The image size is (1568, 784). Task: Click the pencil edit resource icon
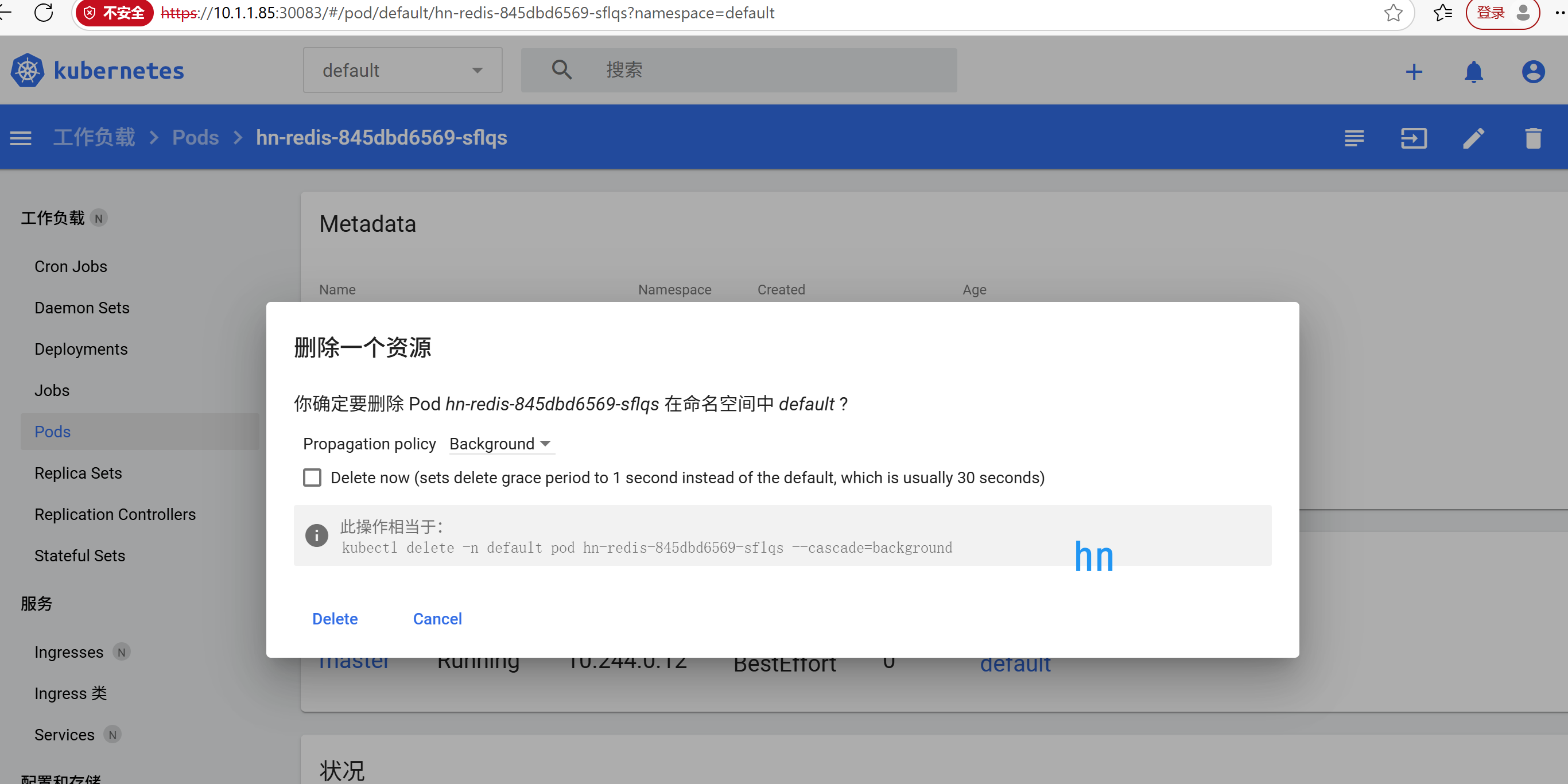click(x=1473, y=138)
